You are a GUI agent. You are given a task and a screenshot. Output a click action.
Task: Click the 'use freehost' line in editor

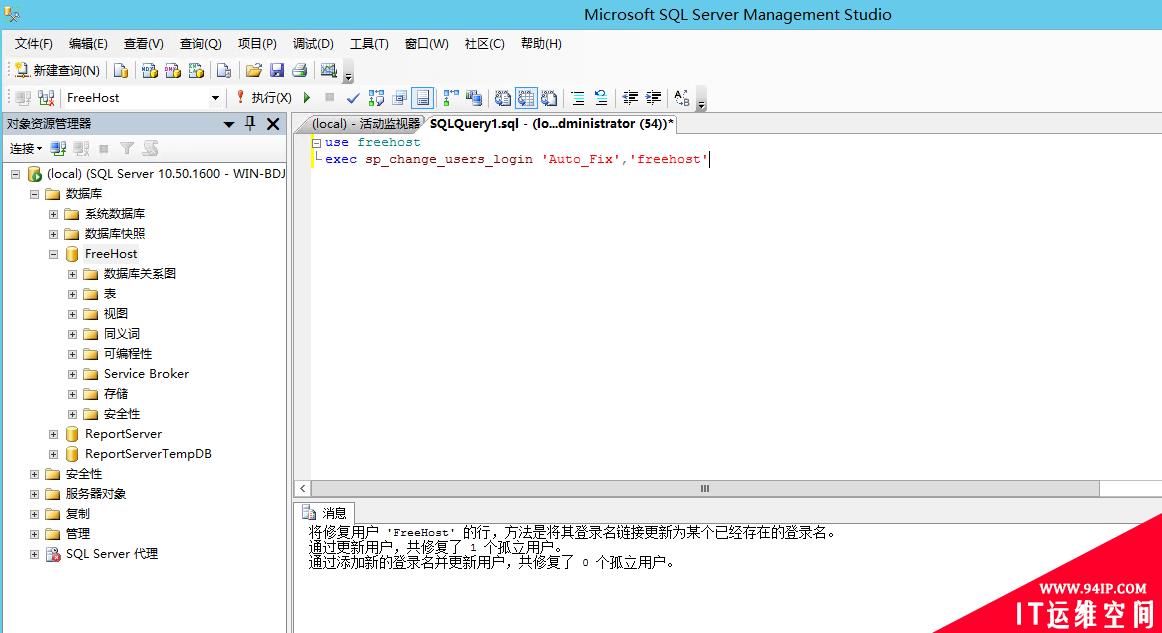[x=372, y=142]
